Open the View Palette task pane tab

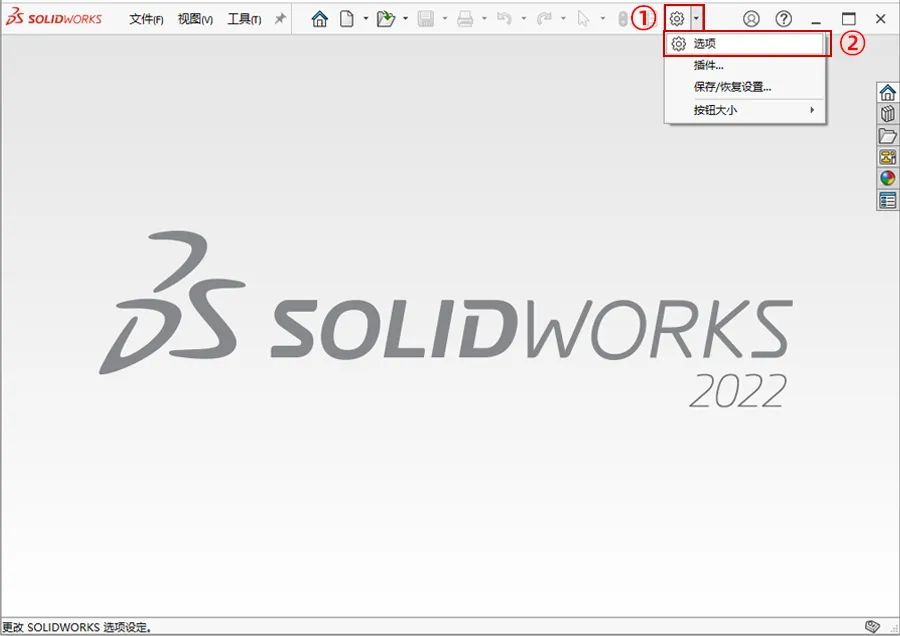click(x=887, y=157)
